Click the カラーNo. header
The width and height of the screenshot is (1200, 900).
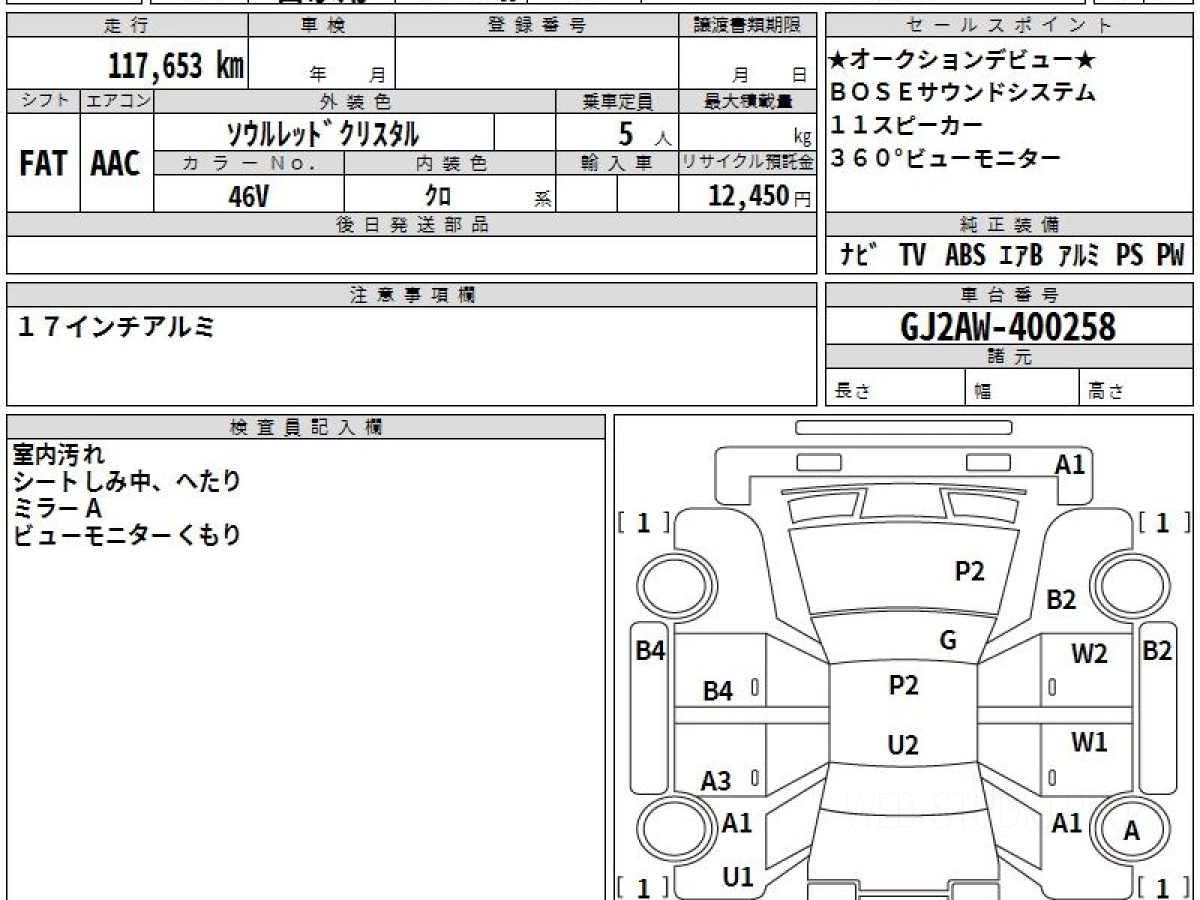[249, 164]
